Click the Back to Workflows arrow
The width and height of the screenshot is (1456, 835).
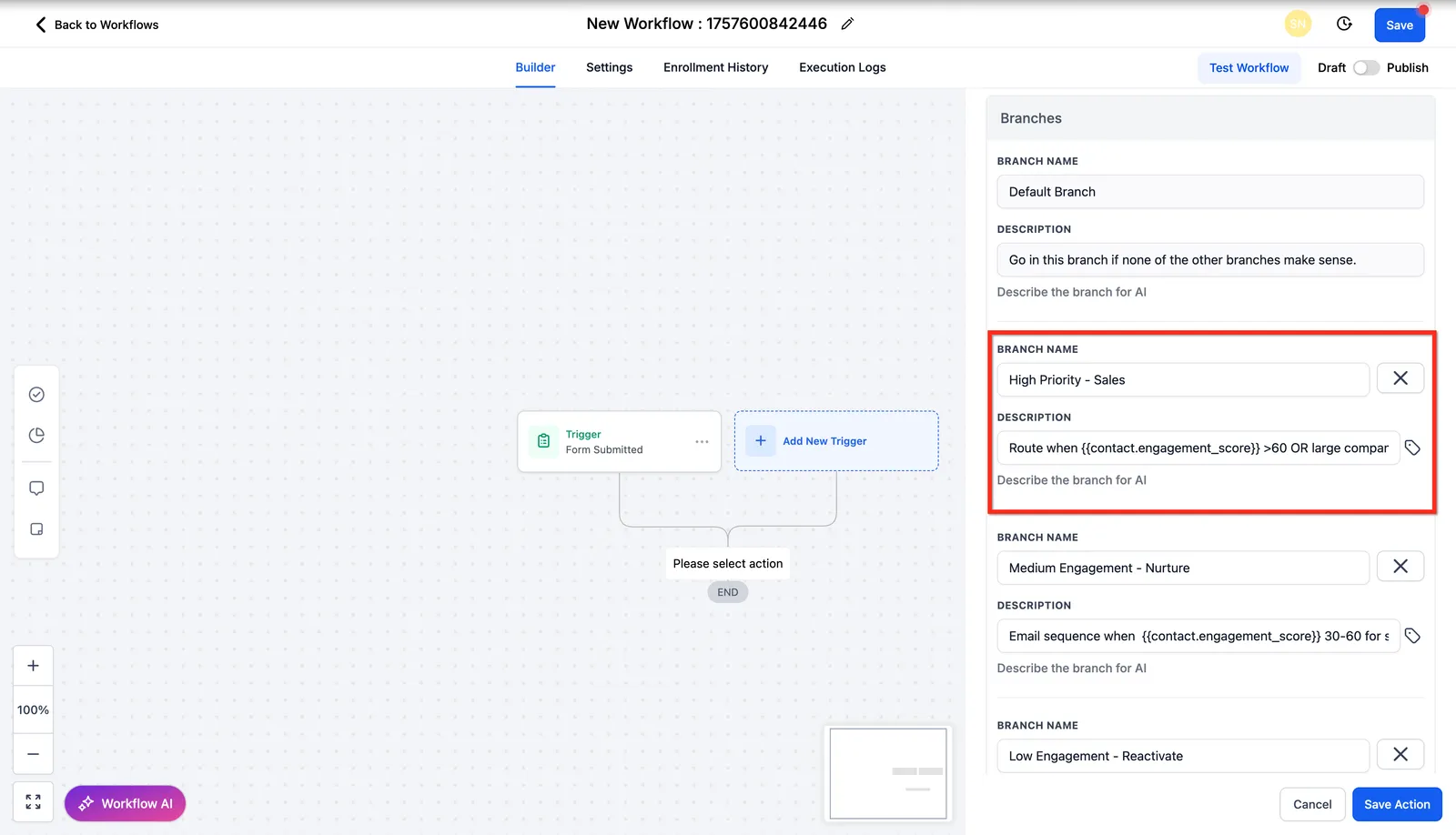point(40,25)
